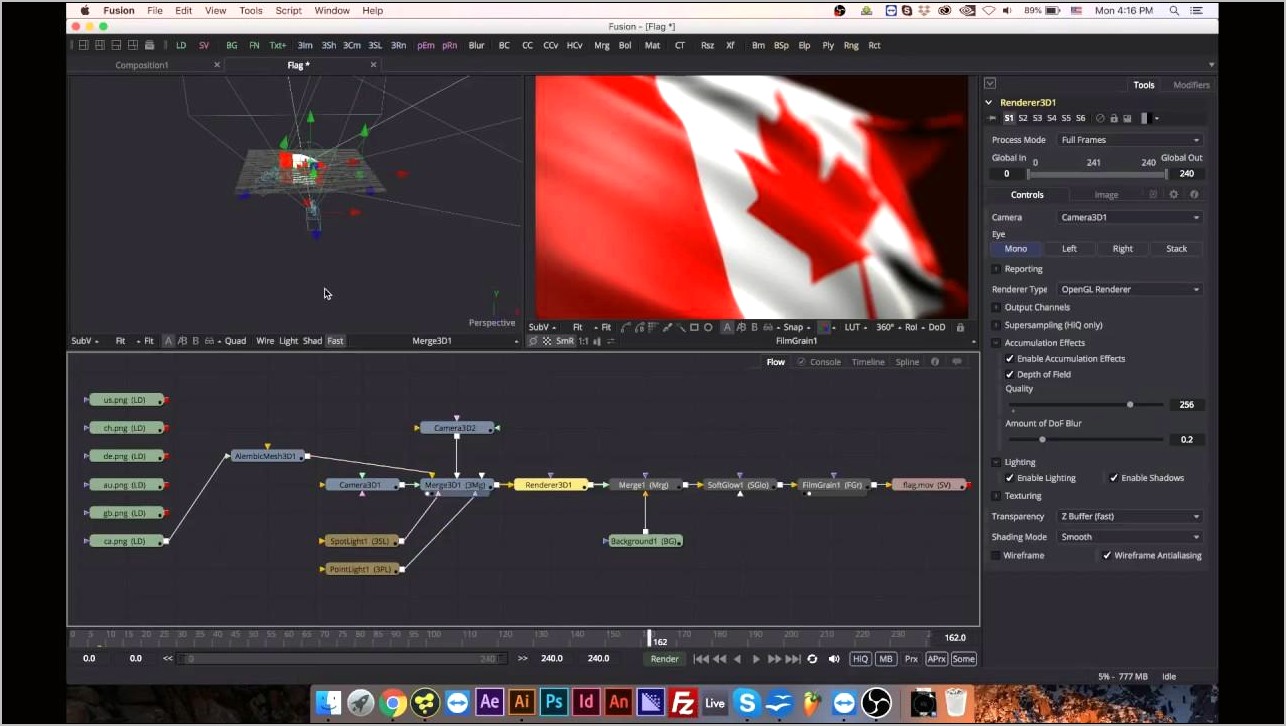Open FileZilla from the dock

pos(683,702)
